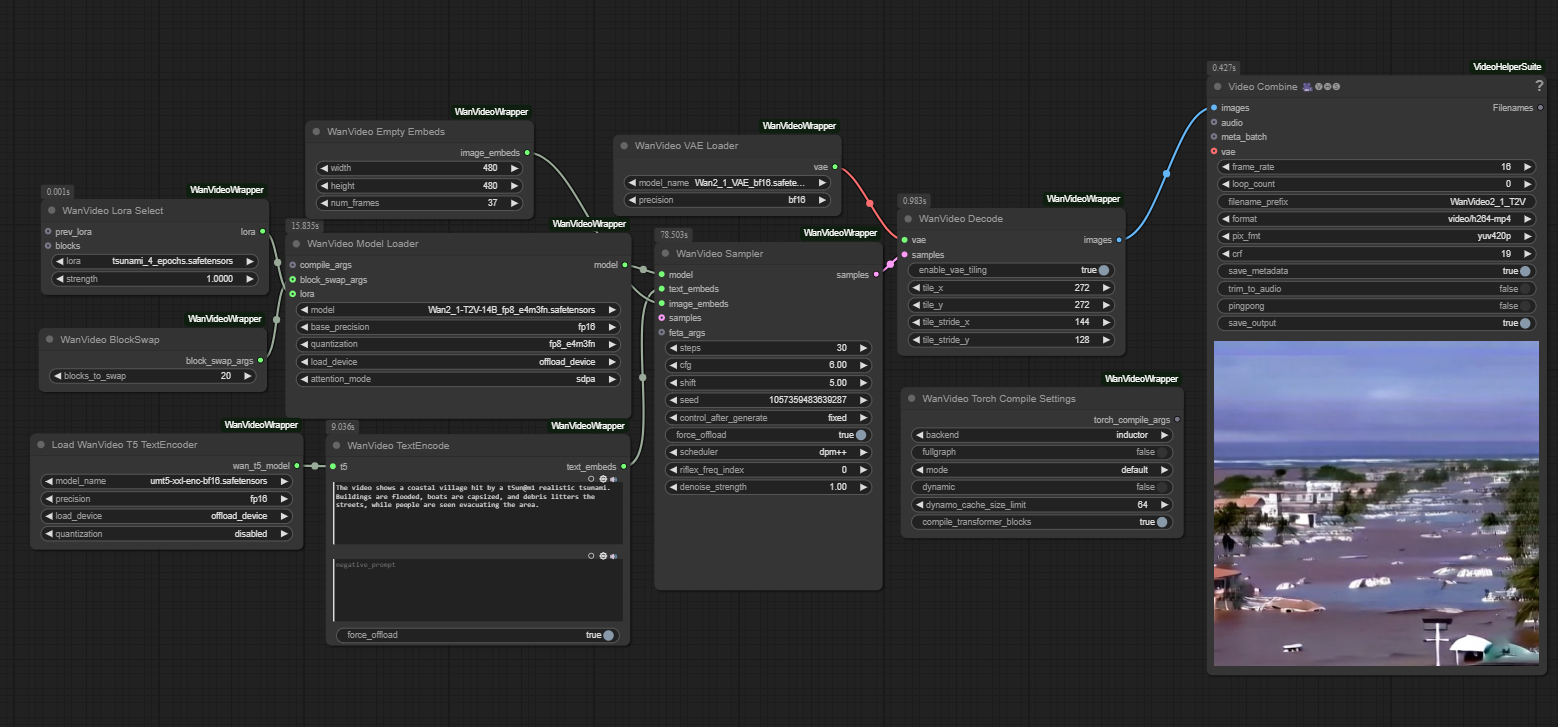Click the filename_prefix field in Video Combine
Screen dimensions: 1558x727
coord(1376,201)
